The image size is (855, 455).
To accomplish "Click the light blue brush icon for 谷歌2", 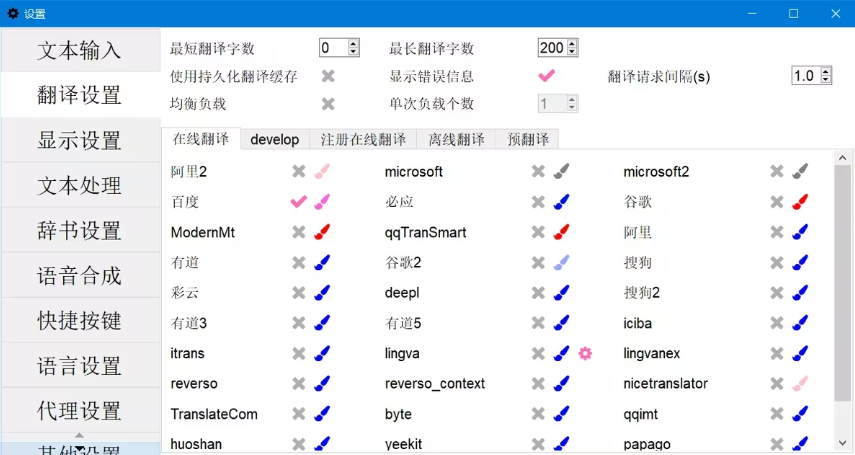I will pos(561,263).
